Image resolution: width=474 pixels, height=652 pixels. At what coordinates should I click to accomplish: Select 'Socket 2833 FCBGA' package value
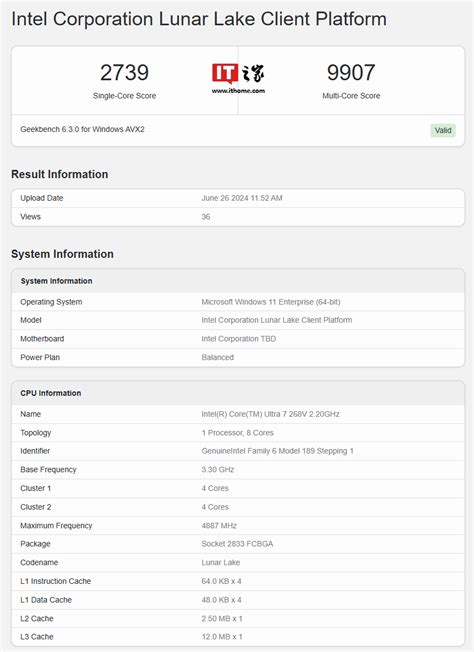tap(237, 544)
